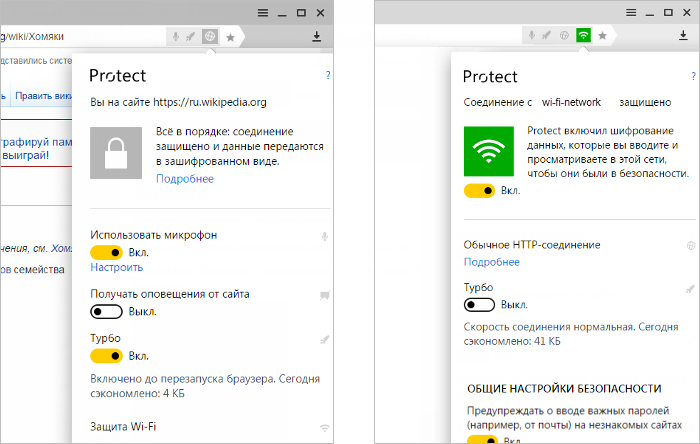The width and height of the screenshot is (700, 444).
Task: Click text Сегодня сэкономлено: 41 КБ
Action: [571, 334]
